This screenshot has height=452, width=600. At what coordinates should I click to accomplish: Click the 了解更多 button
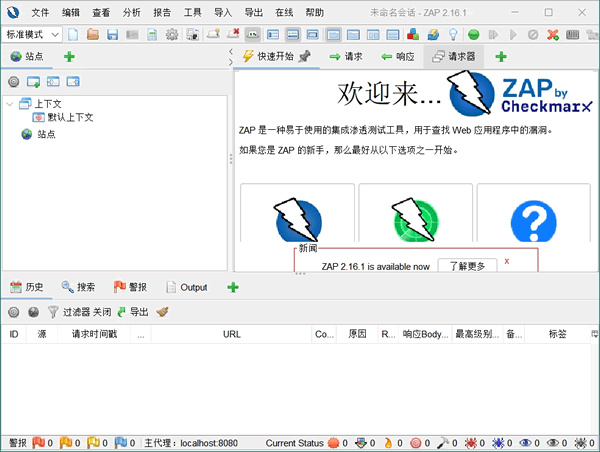coord(467,266)
